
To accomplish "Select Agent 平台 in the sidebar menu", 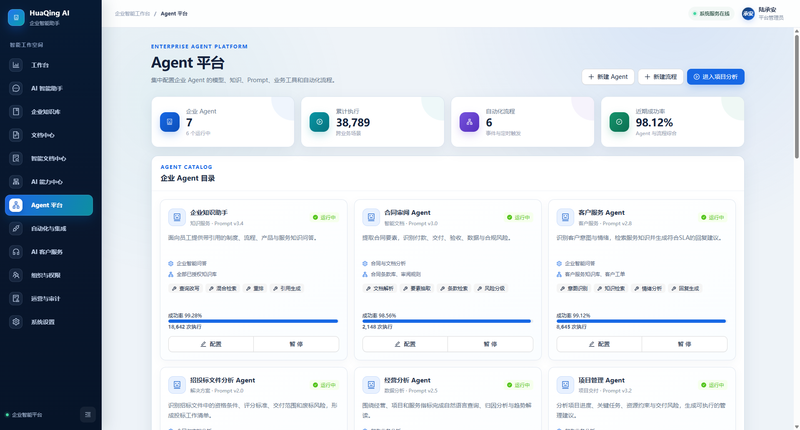I will tap(49, 205).
